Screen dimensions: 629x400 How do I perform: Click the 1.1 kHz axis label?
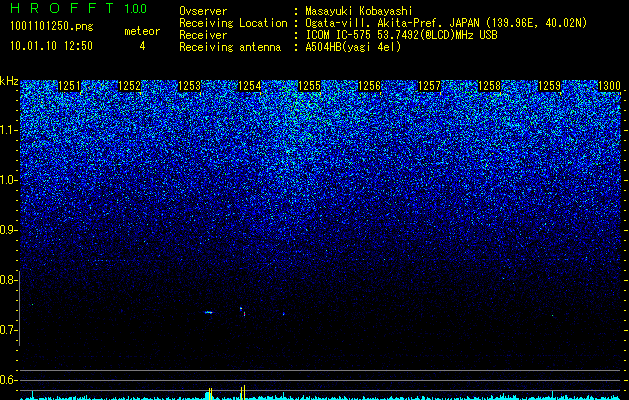click(8, 130)
